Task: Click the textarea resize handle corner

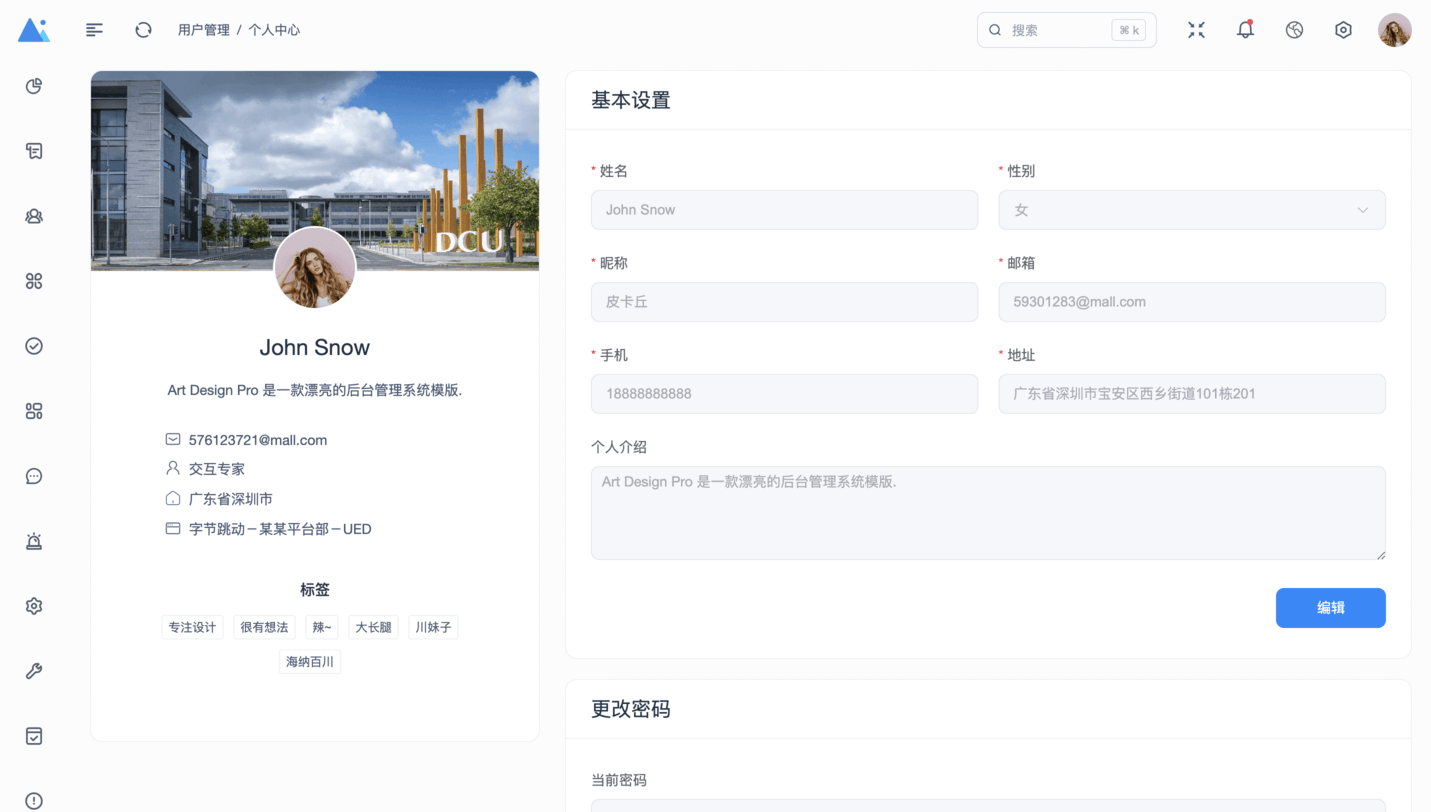Action: [x=1381, y=555]
